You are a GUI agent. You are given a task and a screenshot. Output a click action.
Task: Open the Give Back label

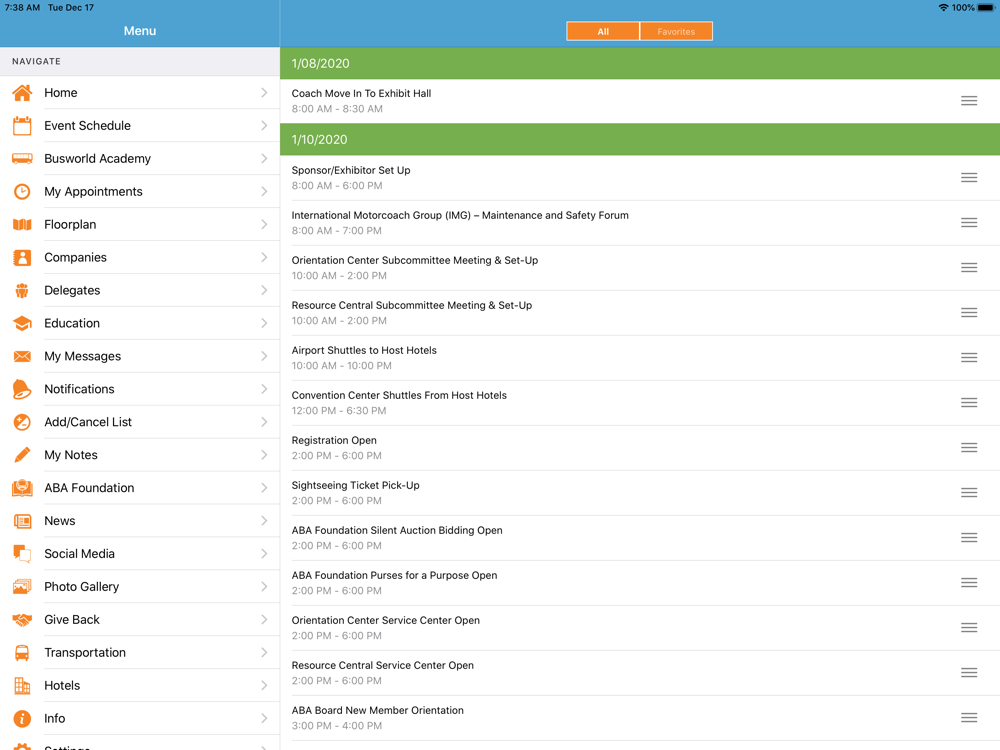click(x=72, y=620)
